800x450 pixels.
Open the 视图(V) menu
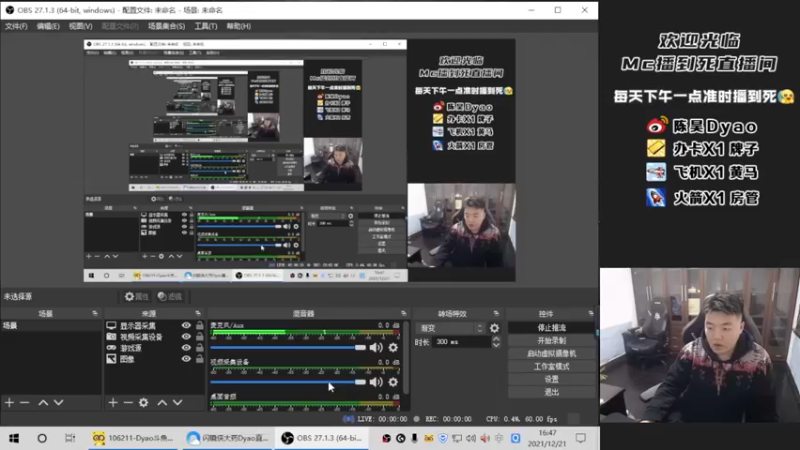coord(81,26)
